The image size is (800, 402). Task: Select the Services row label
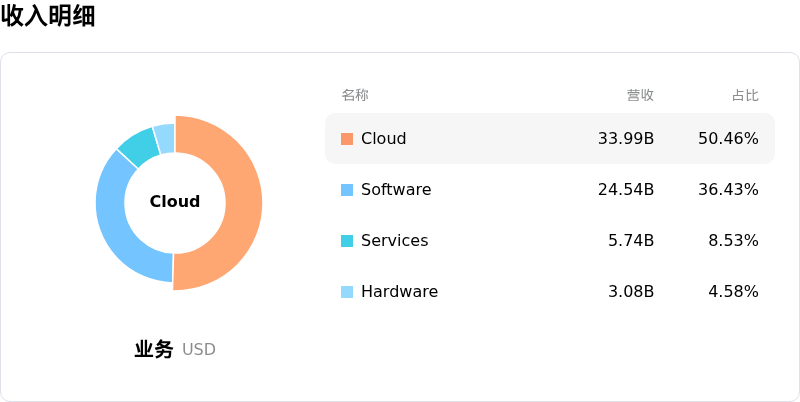tap(394, 240)
